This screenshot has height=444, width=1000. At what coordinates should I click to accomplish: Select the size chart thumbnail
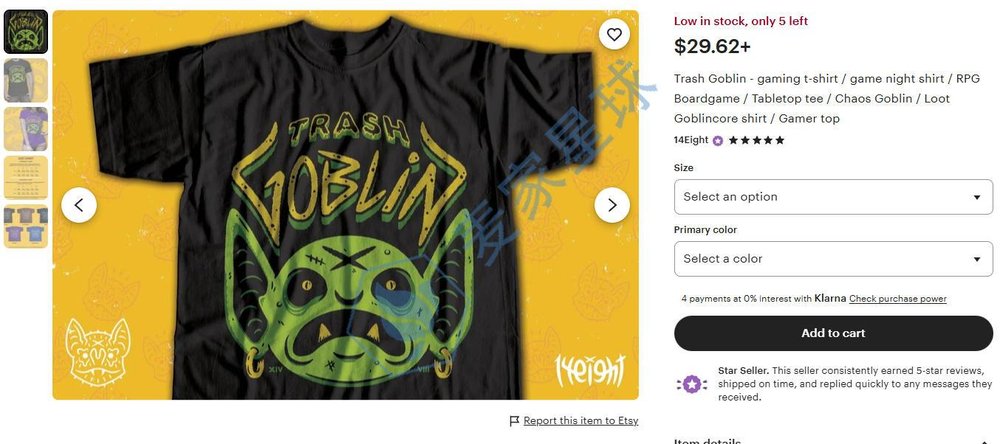26,177
